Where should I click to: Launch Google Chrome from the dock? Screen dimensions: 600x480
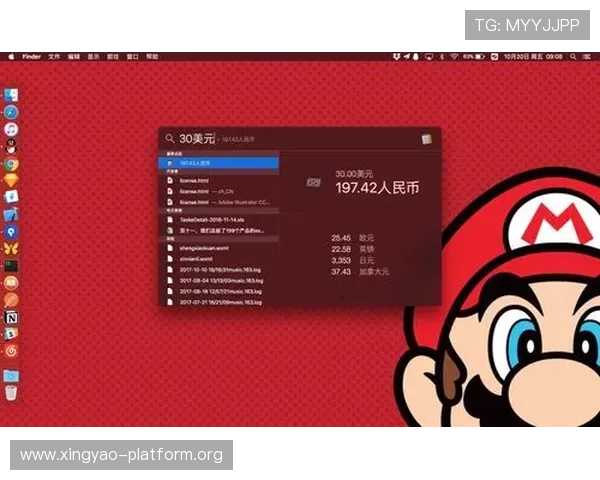point(11,164)
